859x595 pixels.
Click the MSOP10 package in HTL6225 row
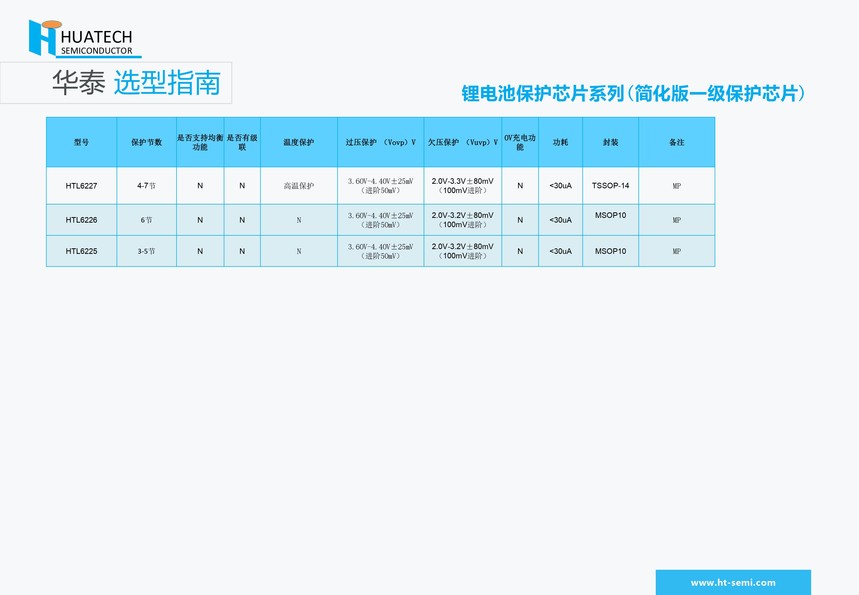click(x=611, y=251)
